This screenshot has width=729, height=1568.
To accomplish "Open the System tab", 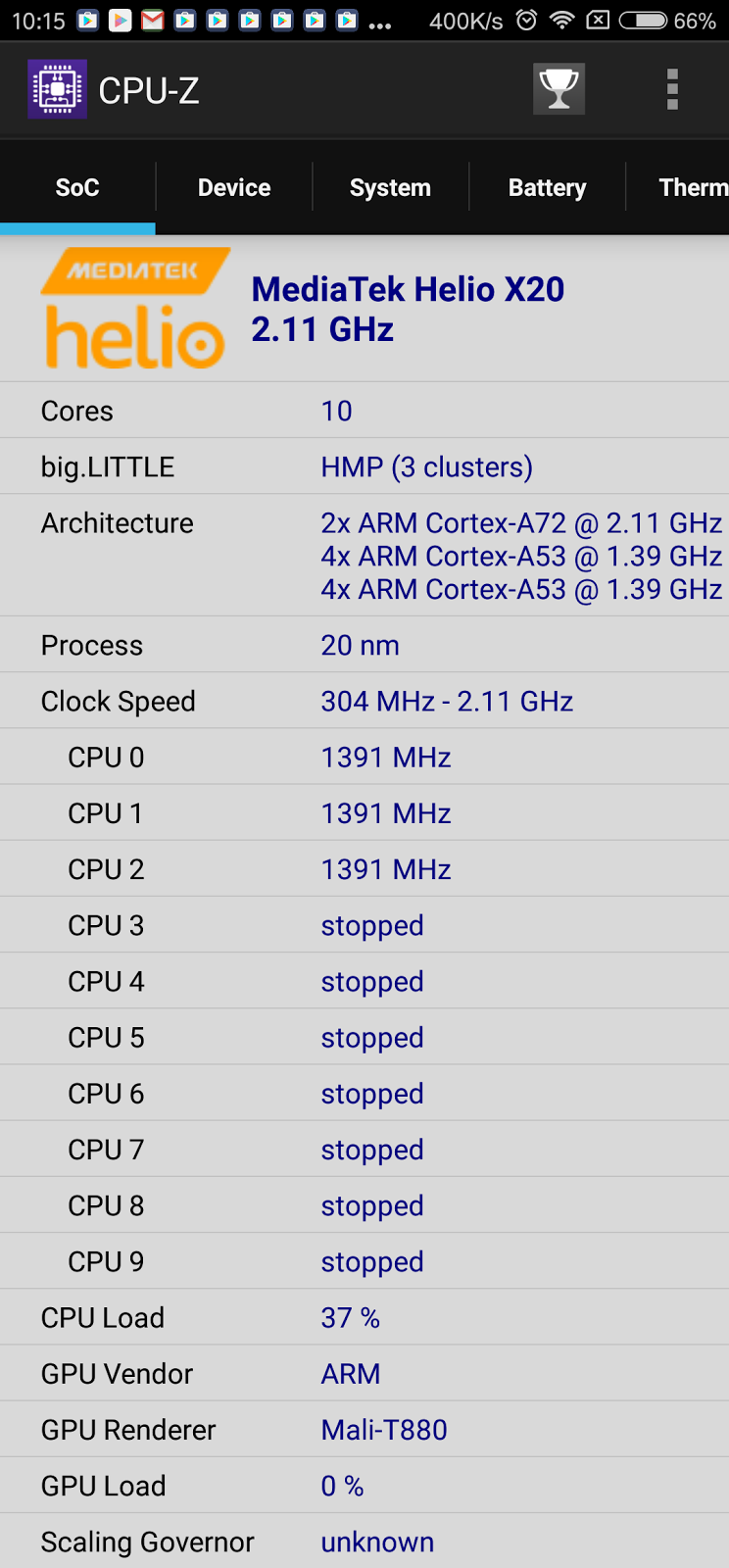I will click(390, 187).
